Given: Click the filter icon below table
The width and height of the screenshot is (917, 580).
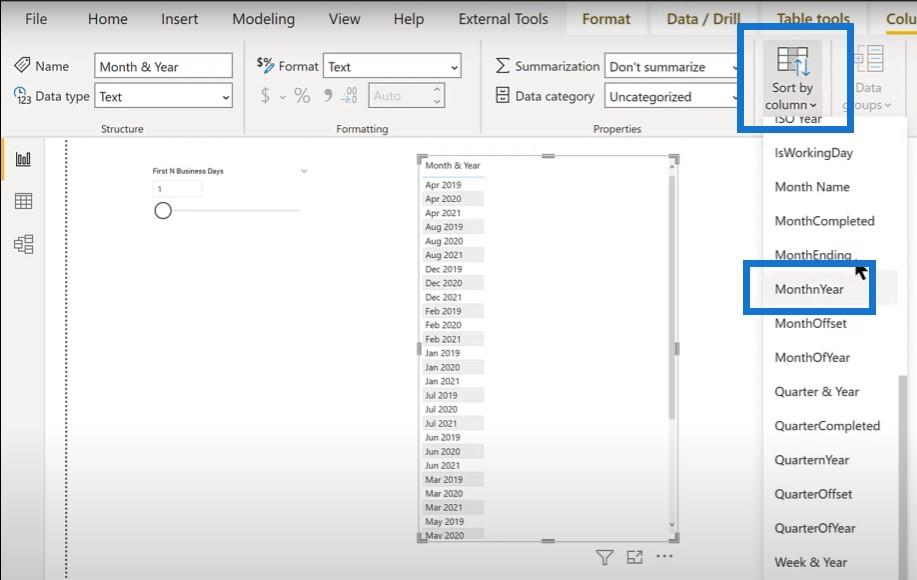Looking at the screenshot, I should pyautogui.click(x=605, y=557).
